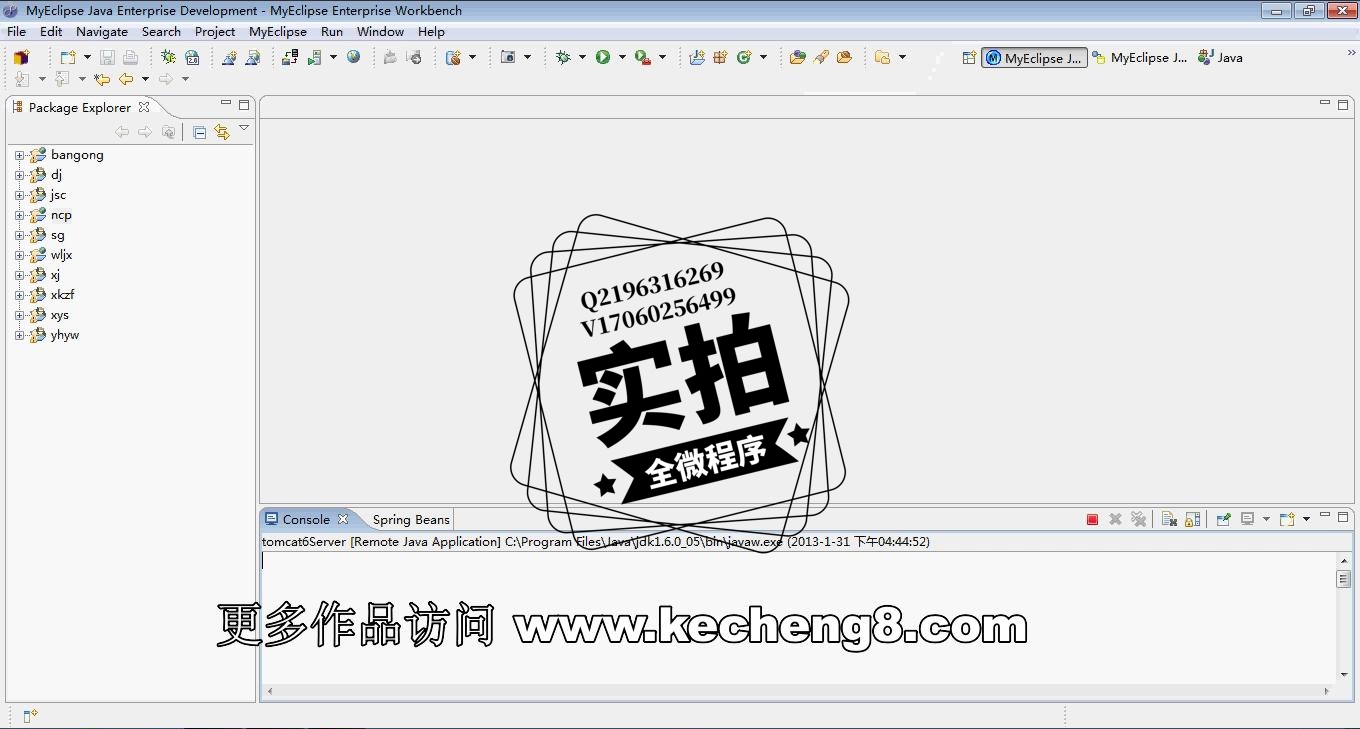Screen dimensions: 1360x729
Task: Close the Package Explorer tab with its X
Action: click(x=144, y=107)
